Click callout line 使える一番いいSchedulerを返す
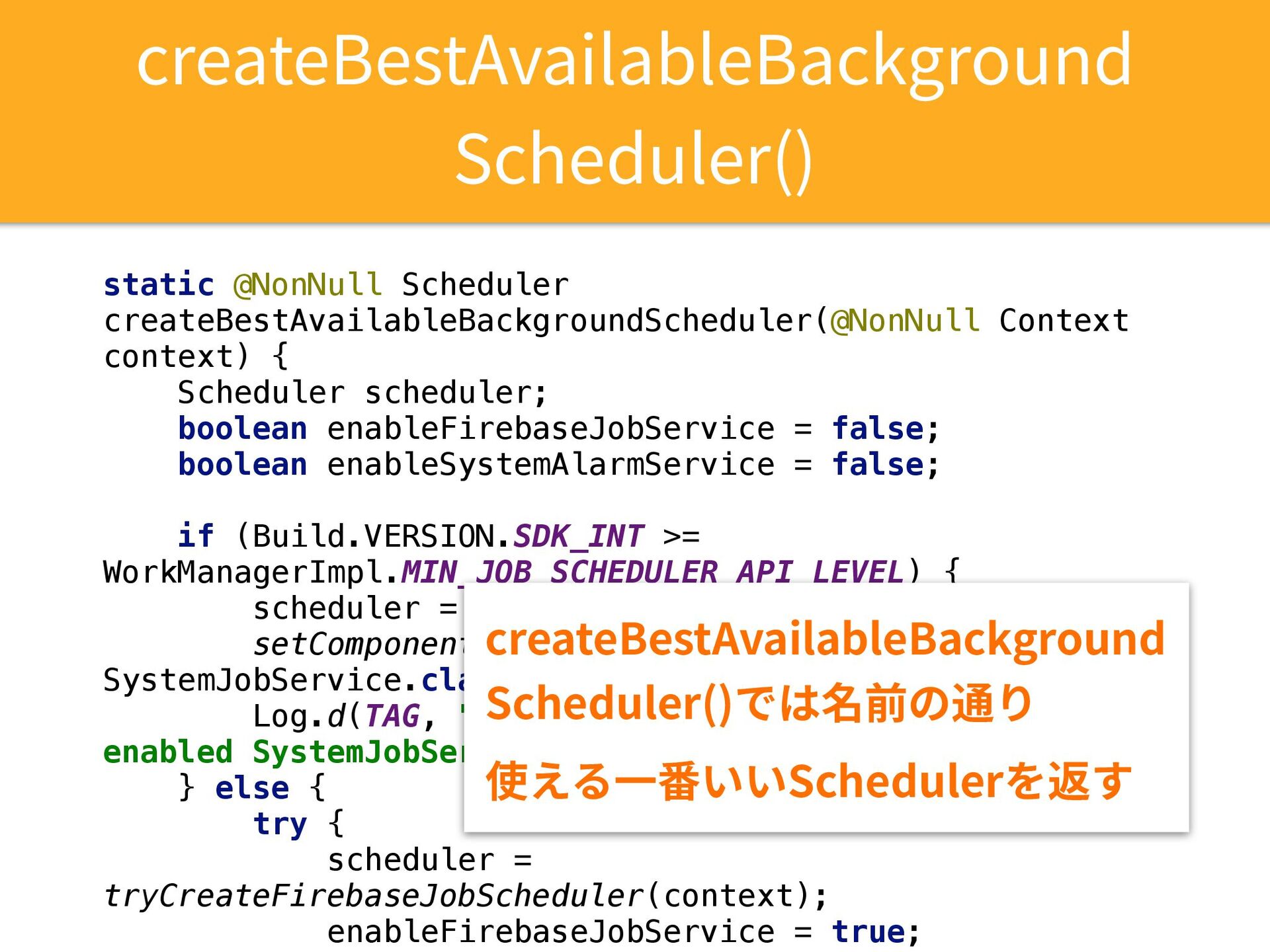 [808, 781]
